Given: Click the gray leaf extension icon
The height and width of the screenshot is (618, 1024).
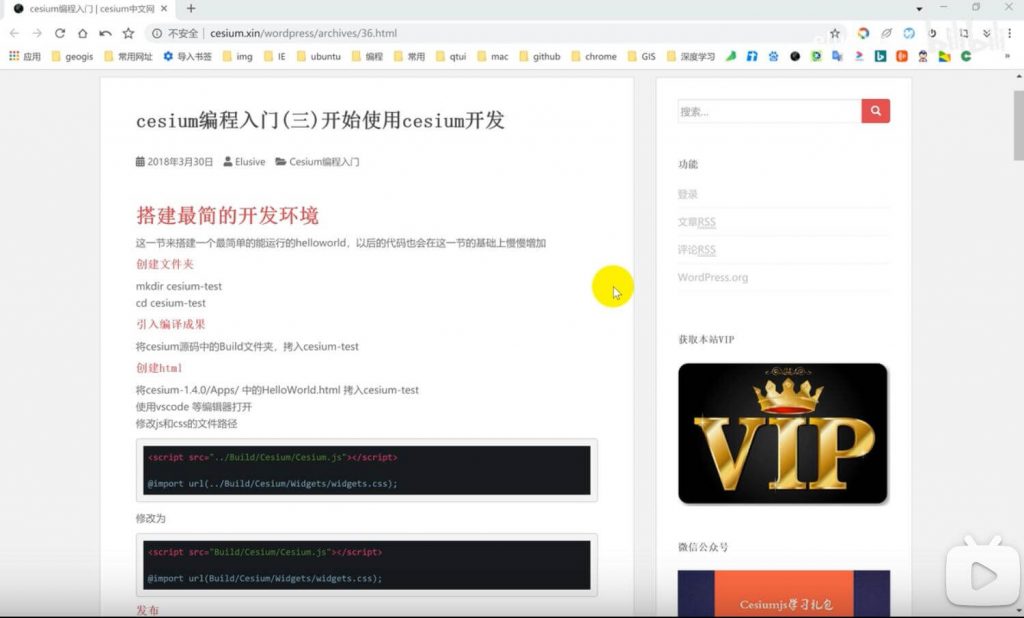Looking at the screenshot, I should coord(886,33).
